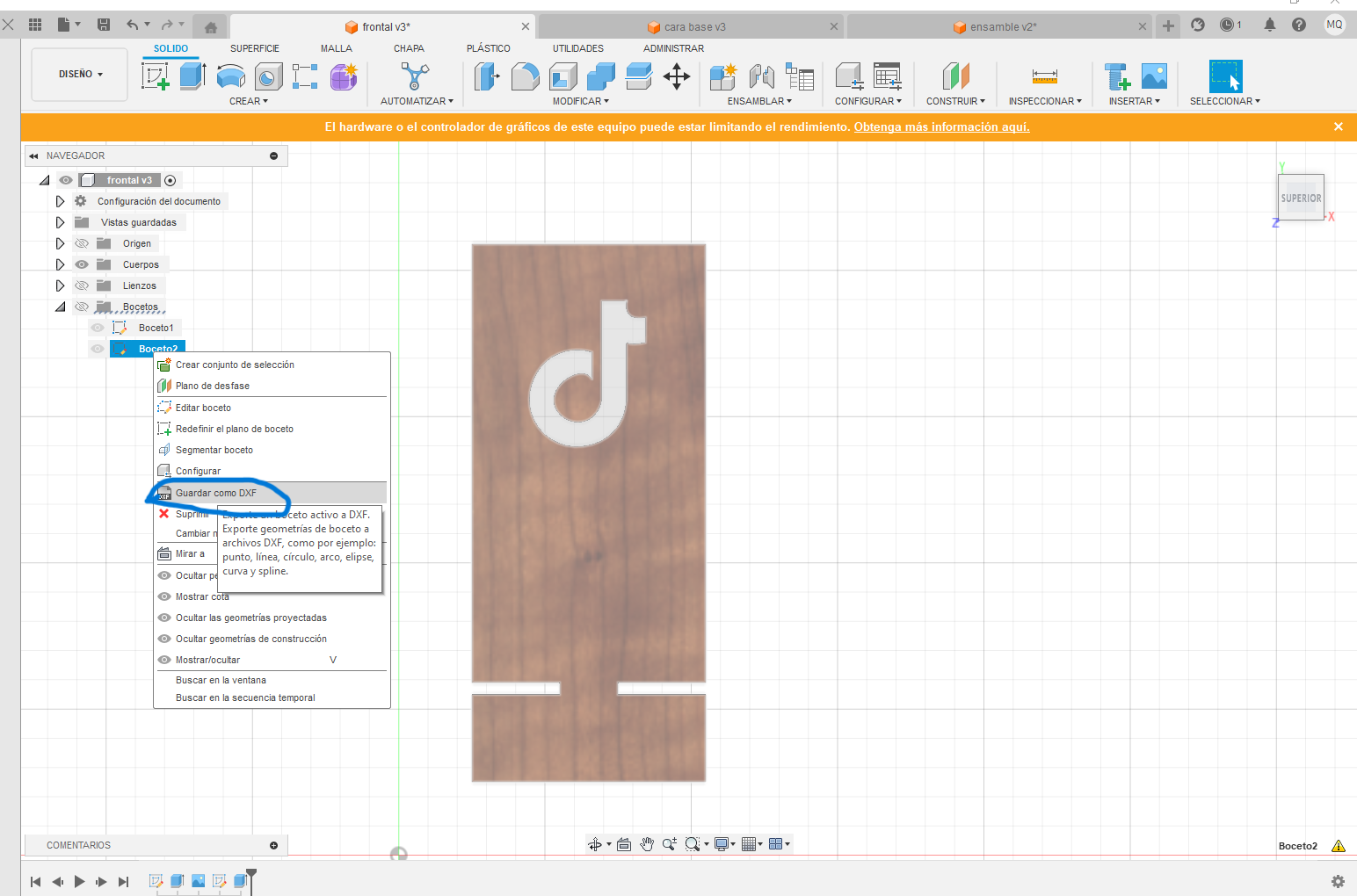
Task: Open the data panel grid icon
Action: [x=35, y=25]
